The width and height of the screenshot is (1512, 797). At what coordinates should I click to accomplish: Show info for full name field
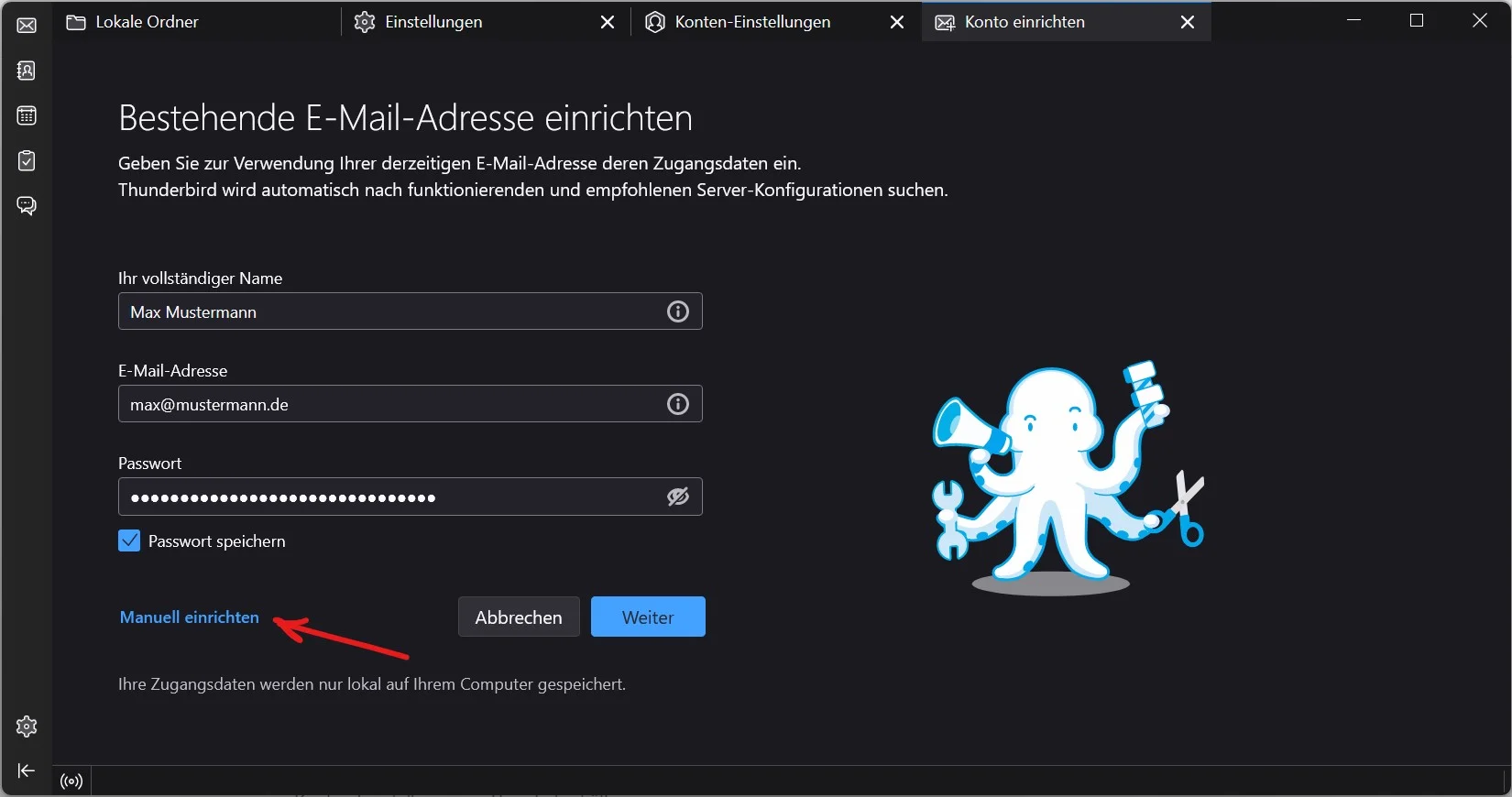click(678, 311)
